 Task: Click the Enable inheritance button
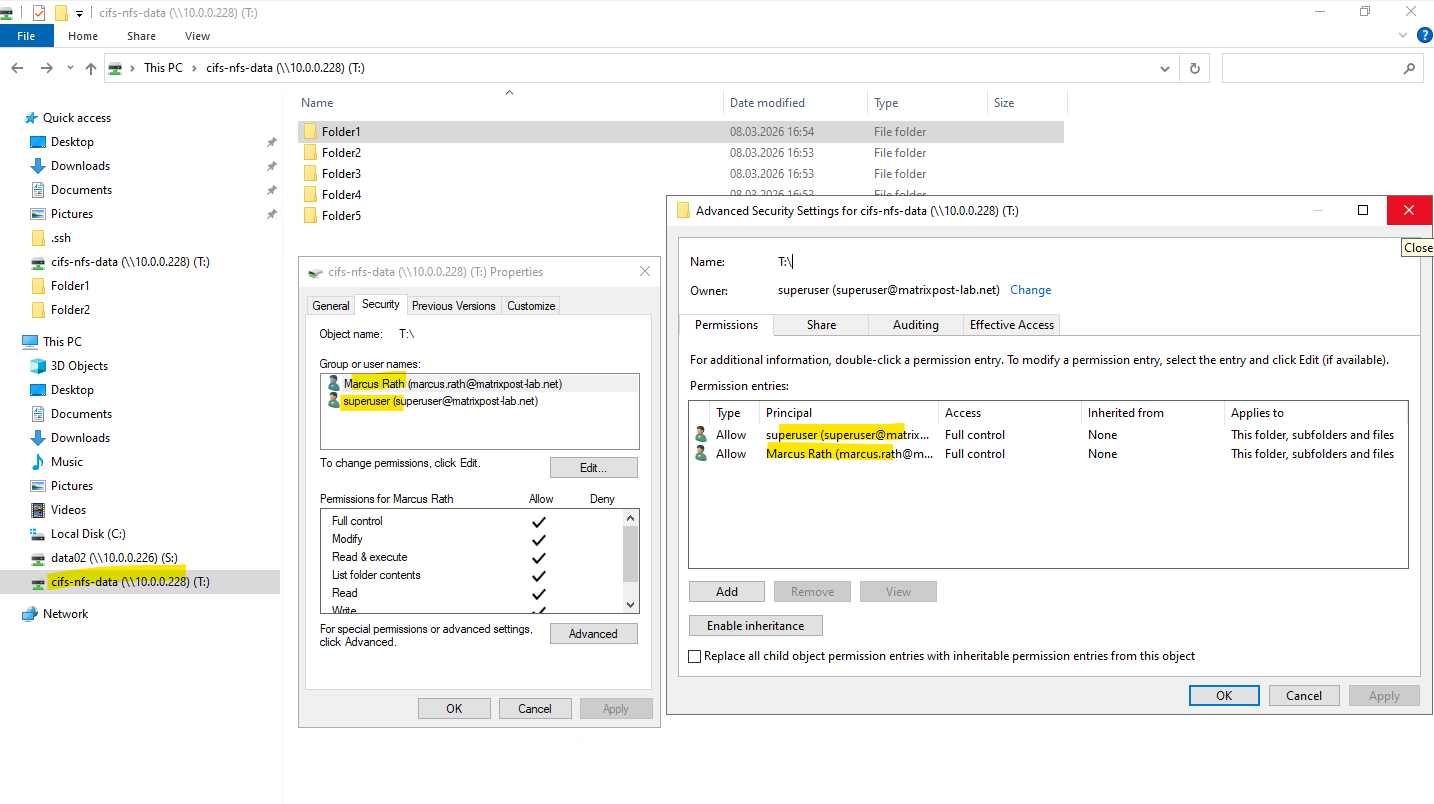755,626
